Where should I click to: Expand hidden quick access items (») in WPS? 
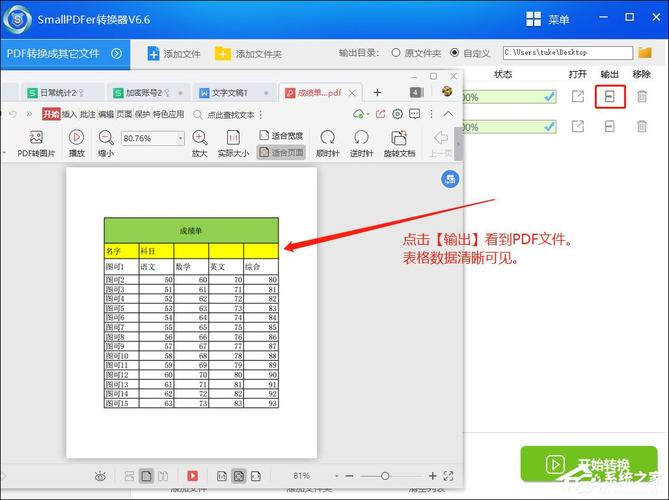pyautogui.click(x=29, y=114)
